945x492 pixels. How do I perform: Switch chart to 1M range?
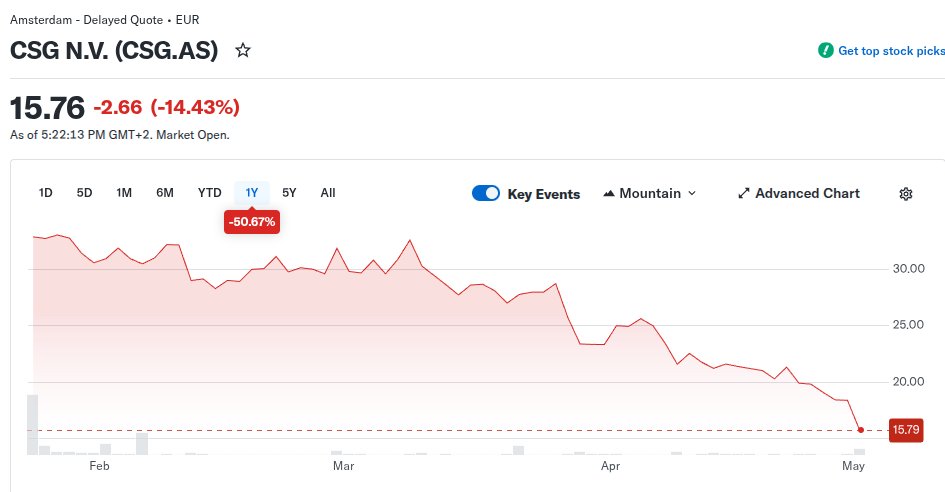[124, 193]
